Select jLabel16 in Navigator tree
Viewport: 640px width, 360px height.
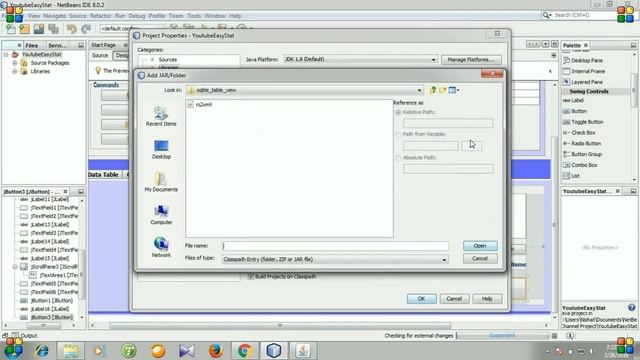tap(49, 309)
